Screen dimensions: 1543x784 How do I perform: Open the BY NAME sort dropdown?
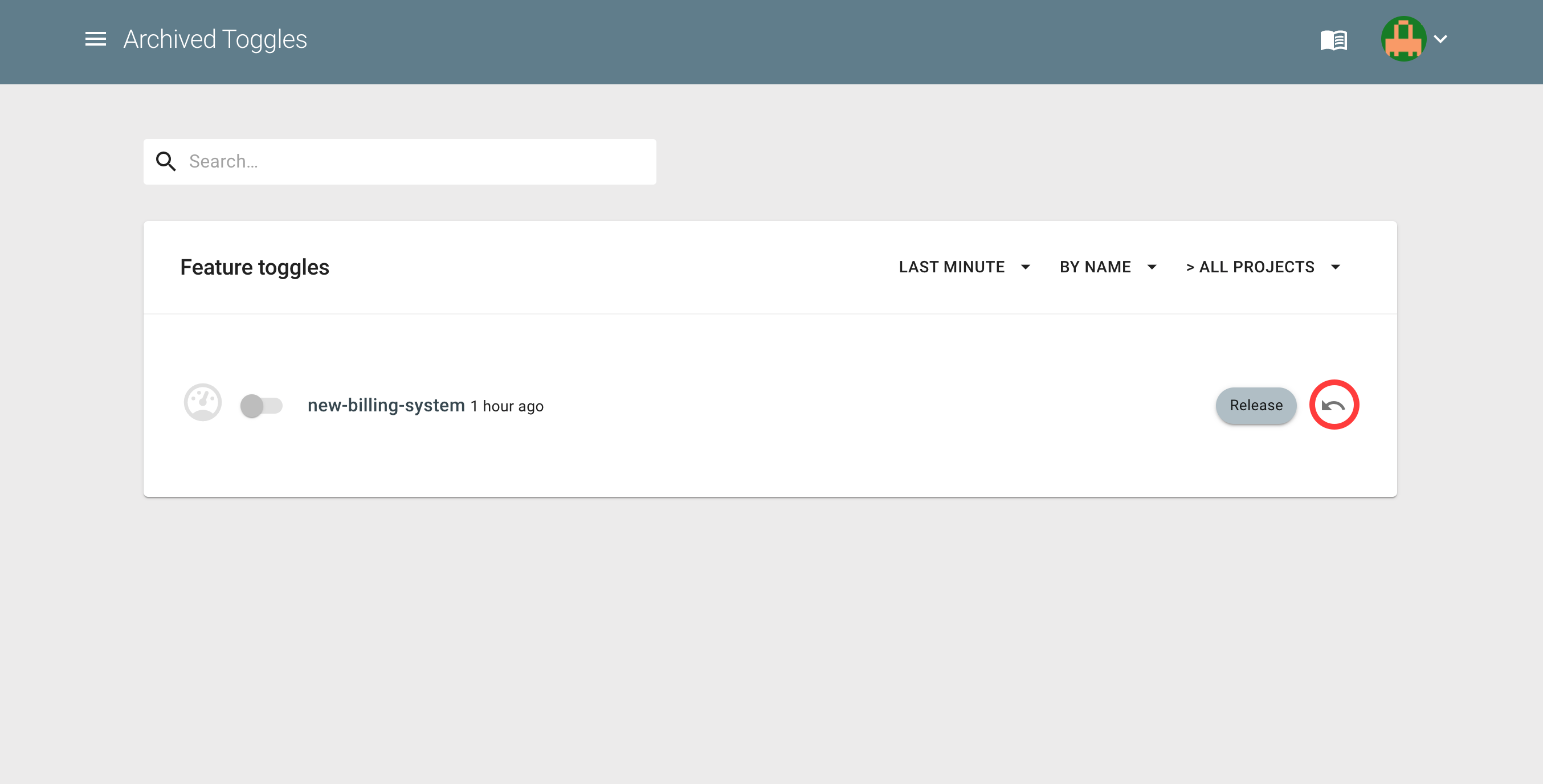tap(1108, 267)
